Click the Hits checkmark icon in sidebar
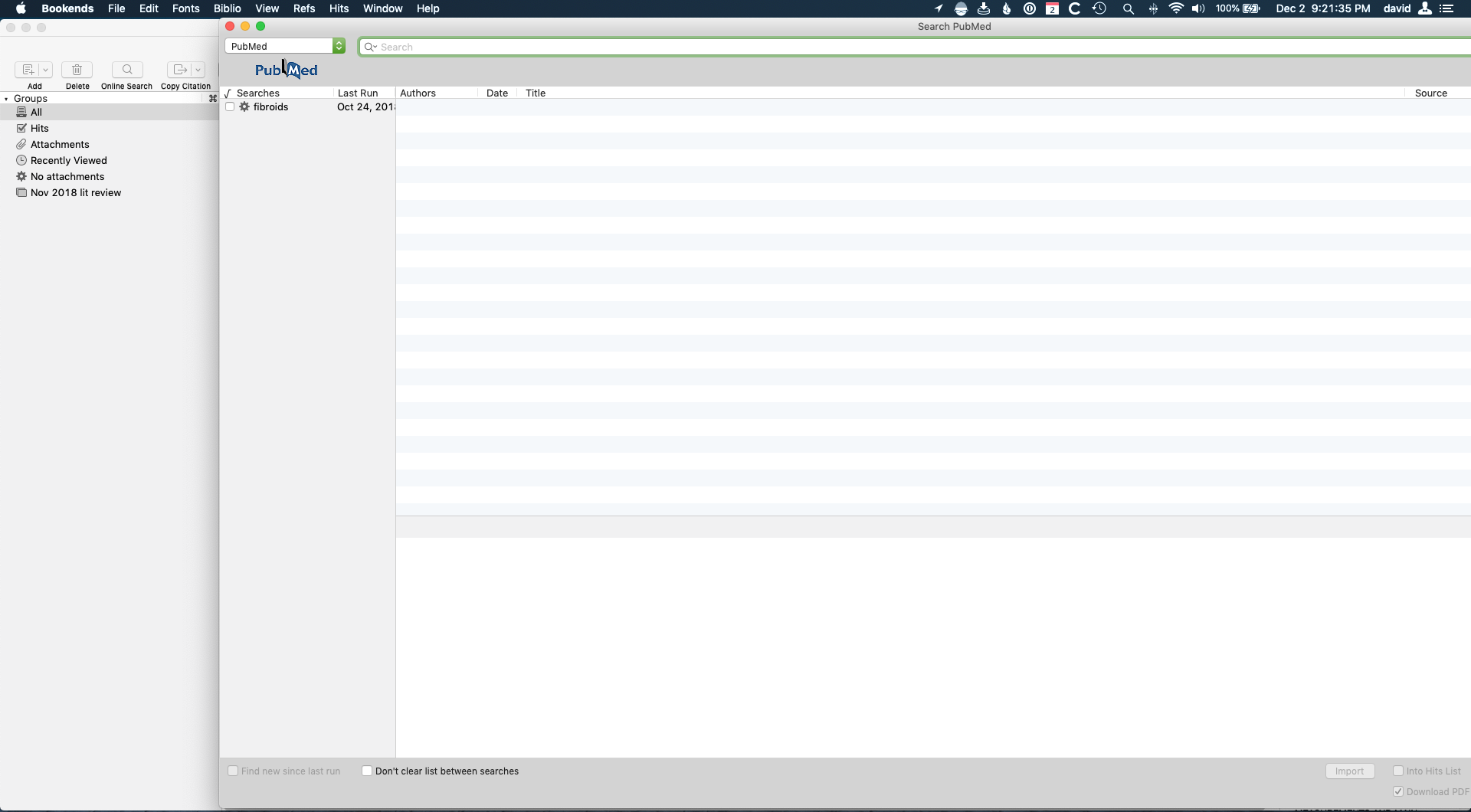 (x=21, y=128)
